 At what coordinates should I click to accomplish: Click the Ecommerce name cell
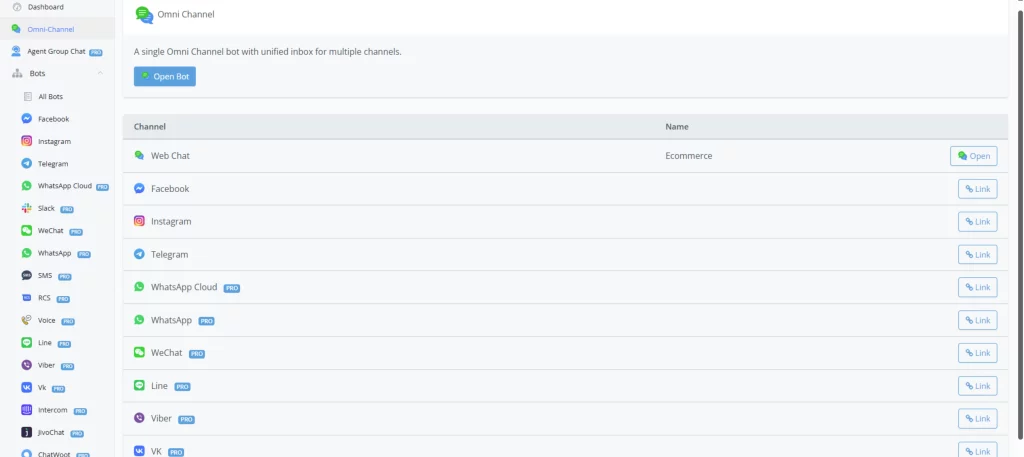[688, 156]
